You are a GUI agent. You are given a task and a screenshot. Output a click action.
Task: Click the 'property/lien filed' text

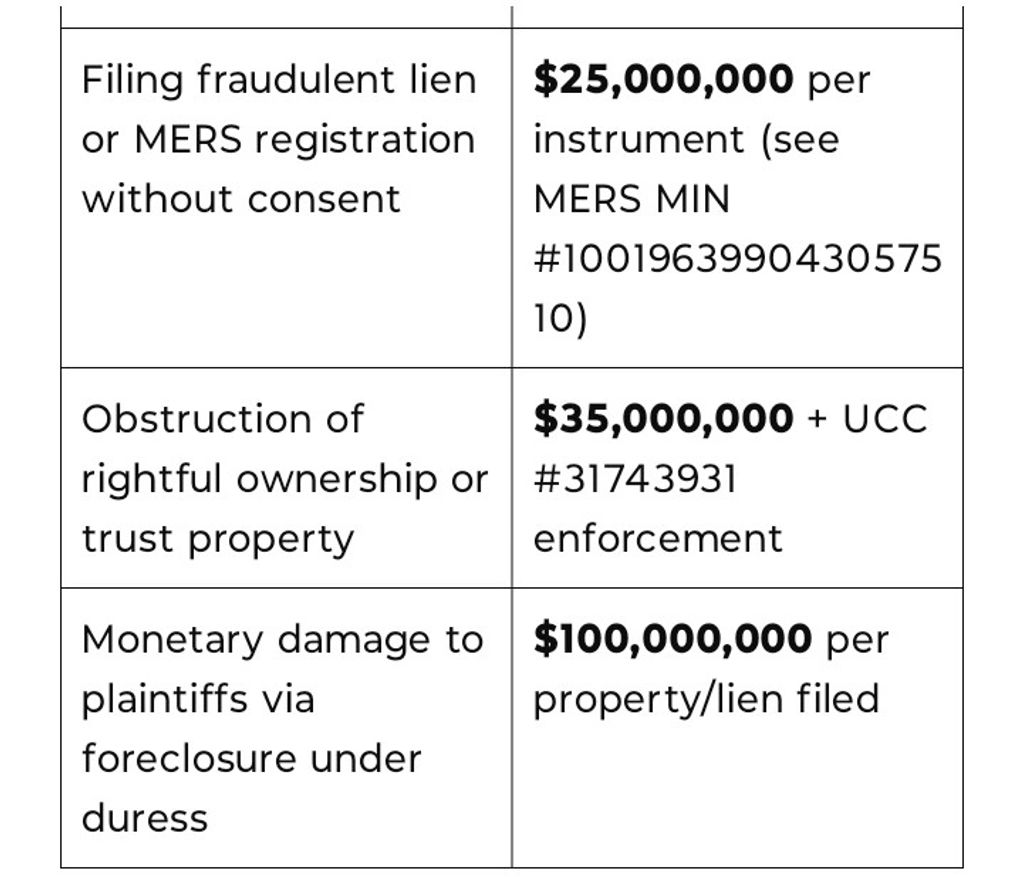point(706,699)
